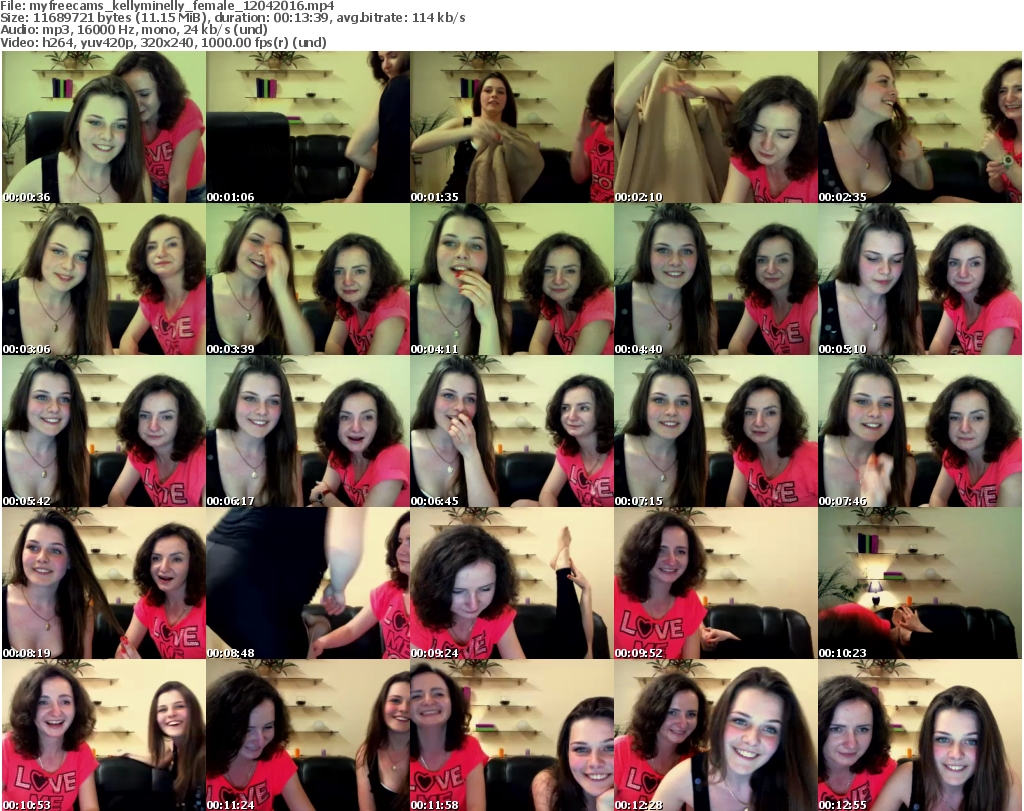1024x811 pixels.
Task: Pick the 00:05:42 frame thumbnail
Action: pyautogui.click(x=104, y=432)
